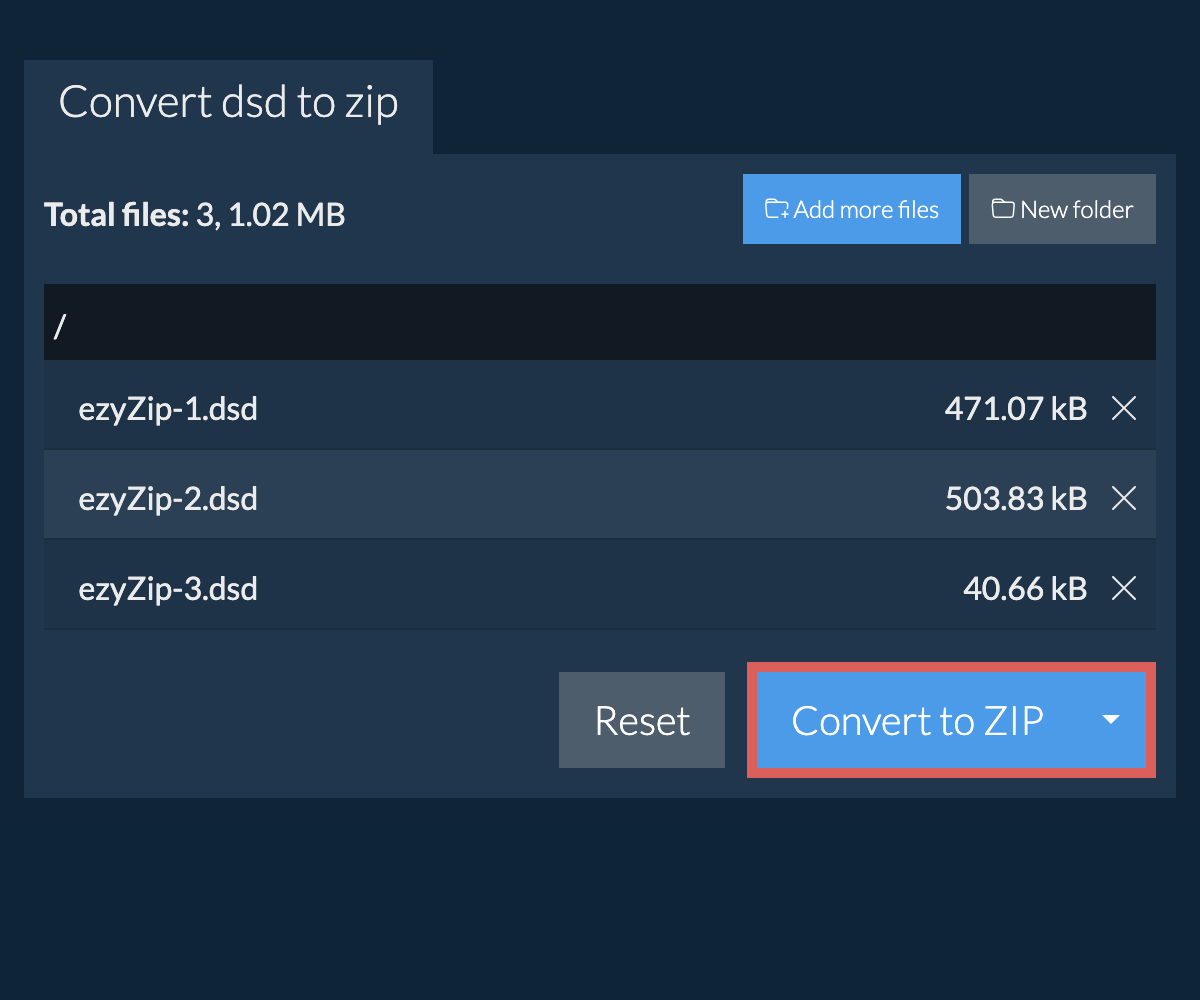Click the 471.07 kB file size
This screenshot has height=1000, width=1200.
(1015, 408)
